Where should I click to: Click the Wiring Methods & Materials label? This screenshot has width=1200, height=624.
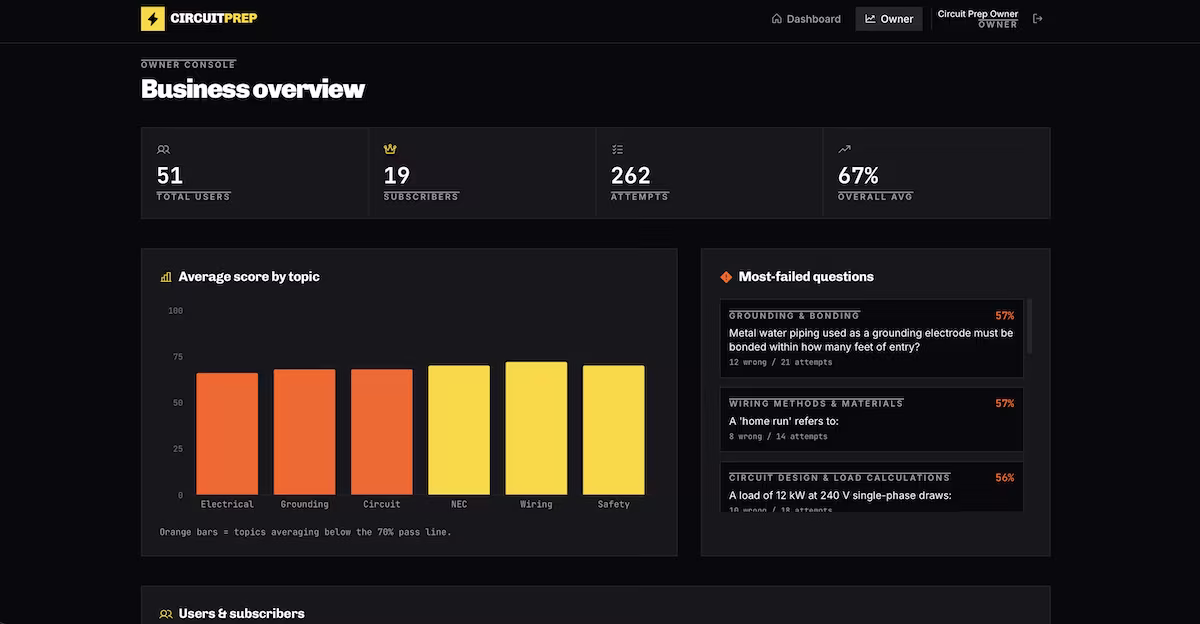[816, 403]
